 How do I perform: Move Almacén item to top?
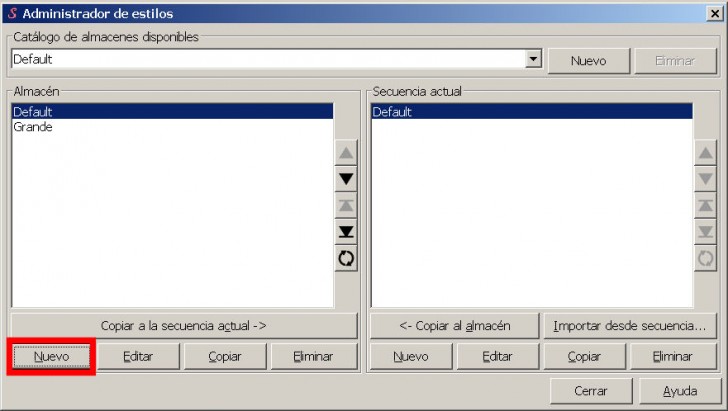click(x=346, y=205)
